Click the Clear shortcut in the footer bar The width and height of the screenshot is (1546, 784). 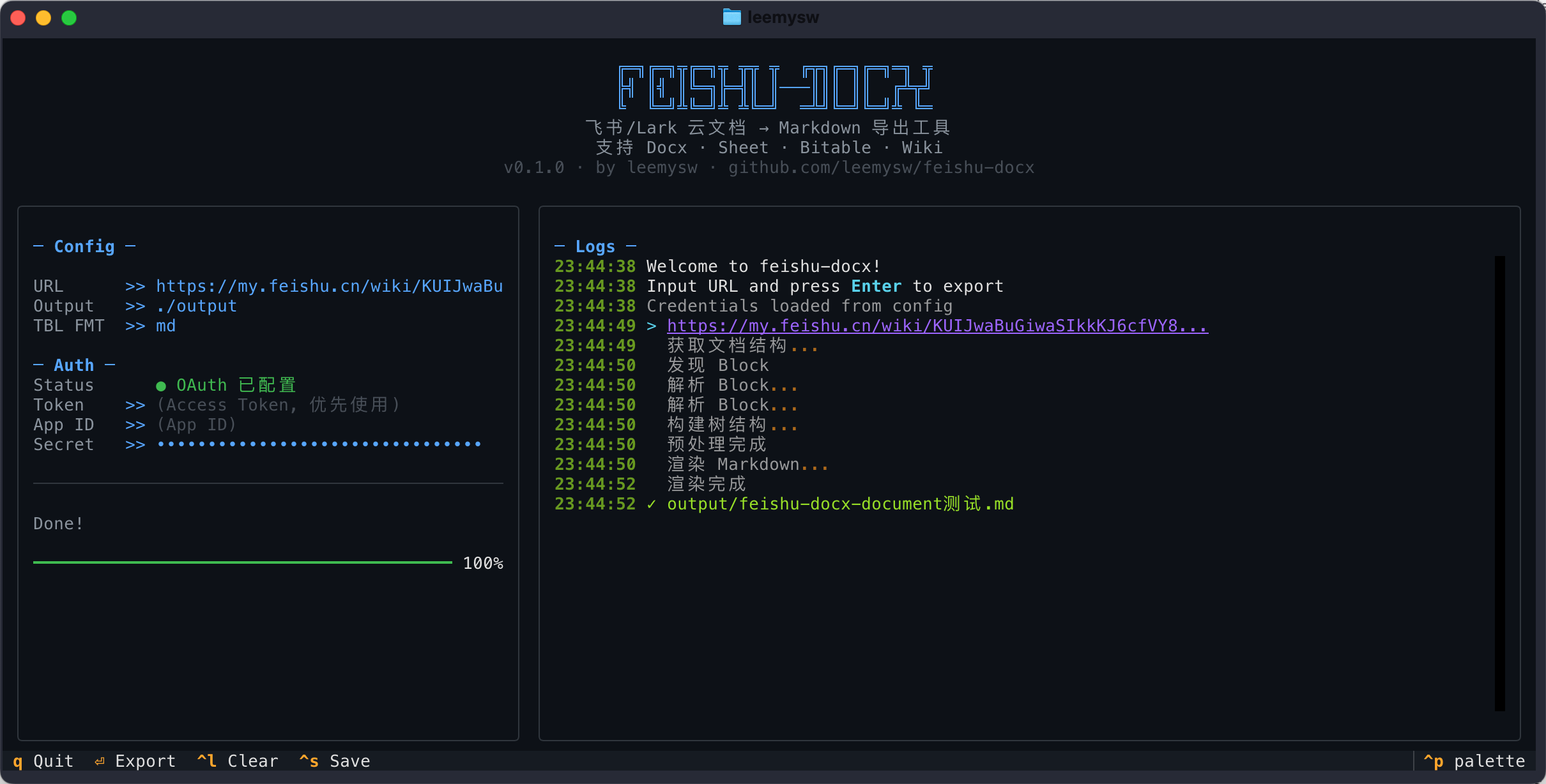(237, 760)
